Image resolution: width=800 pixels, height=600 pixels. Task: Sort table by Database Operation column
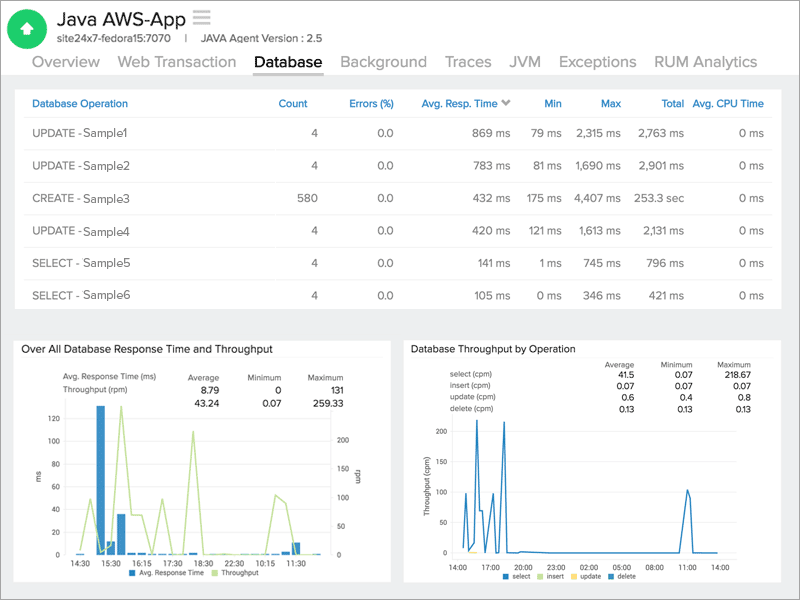coord(80,103)
